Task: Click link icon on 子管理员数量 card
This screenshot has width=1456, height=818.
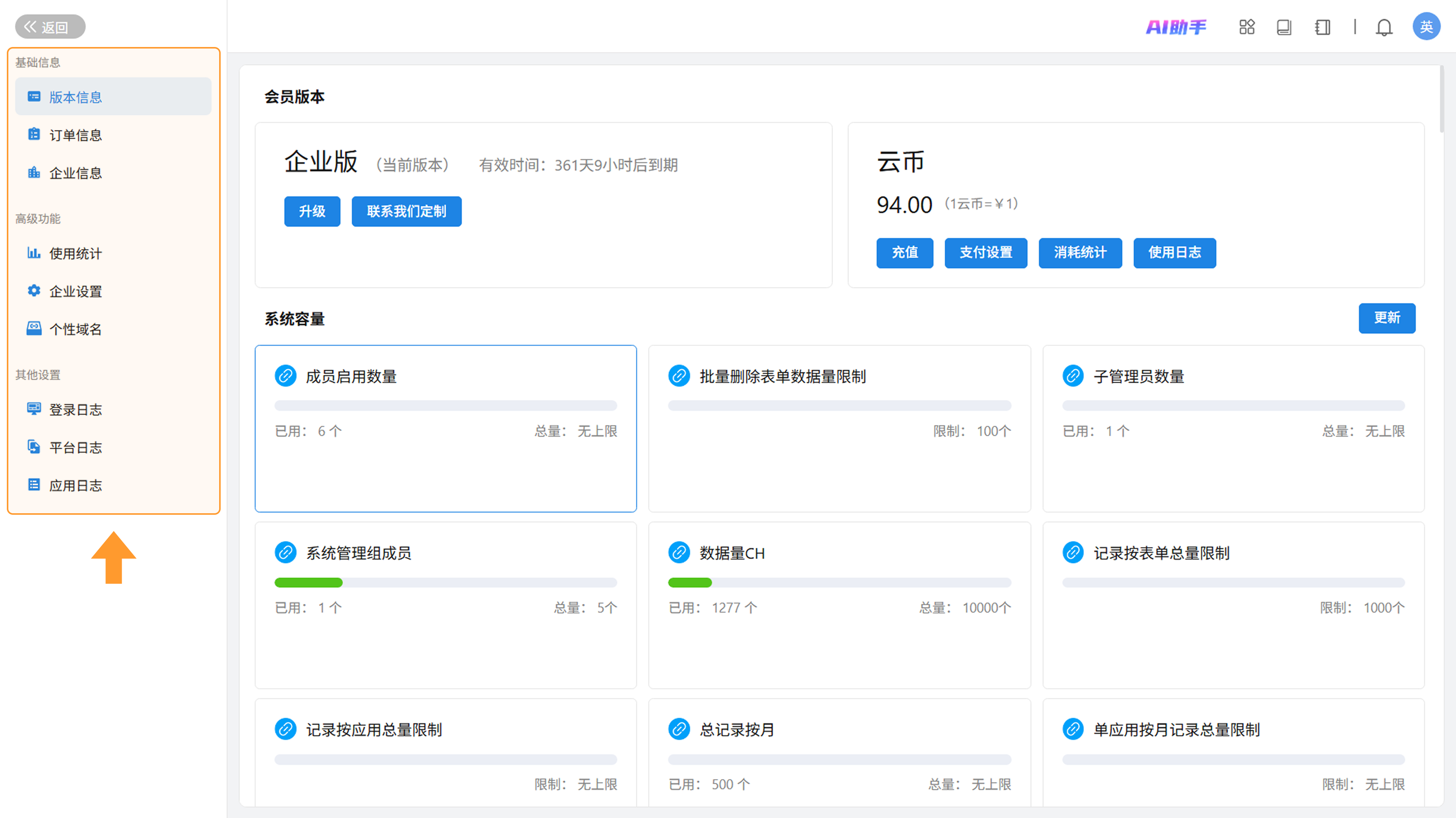Action: click(1073, 376)
